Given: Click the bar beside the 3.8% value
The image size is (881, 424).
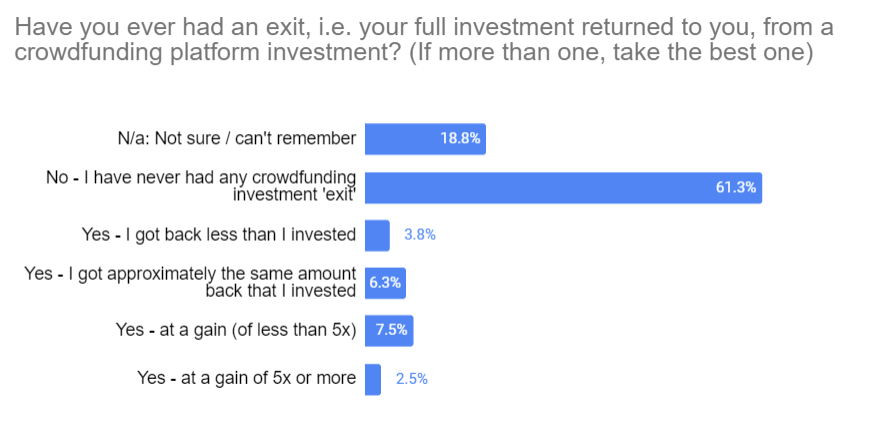Looking at the screenshot, I should click(377, 235).
